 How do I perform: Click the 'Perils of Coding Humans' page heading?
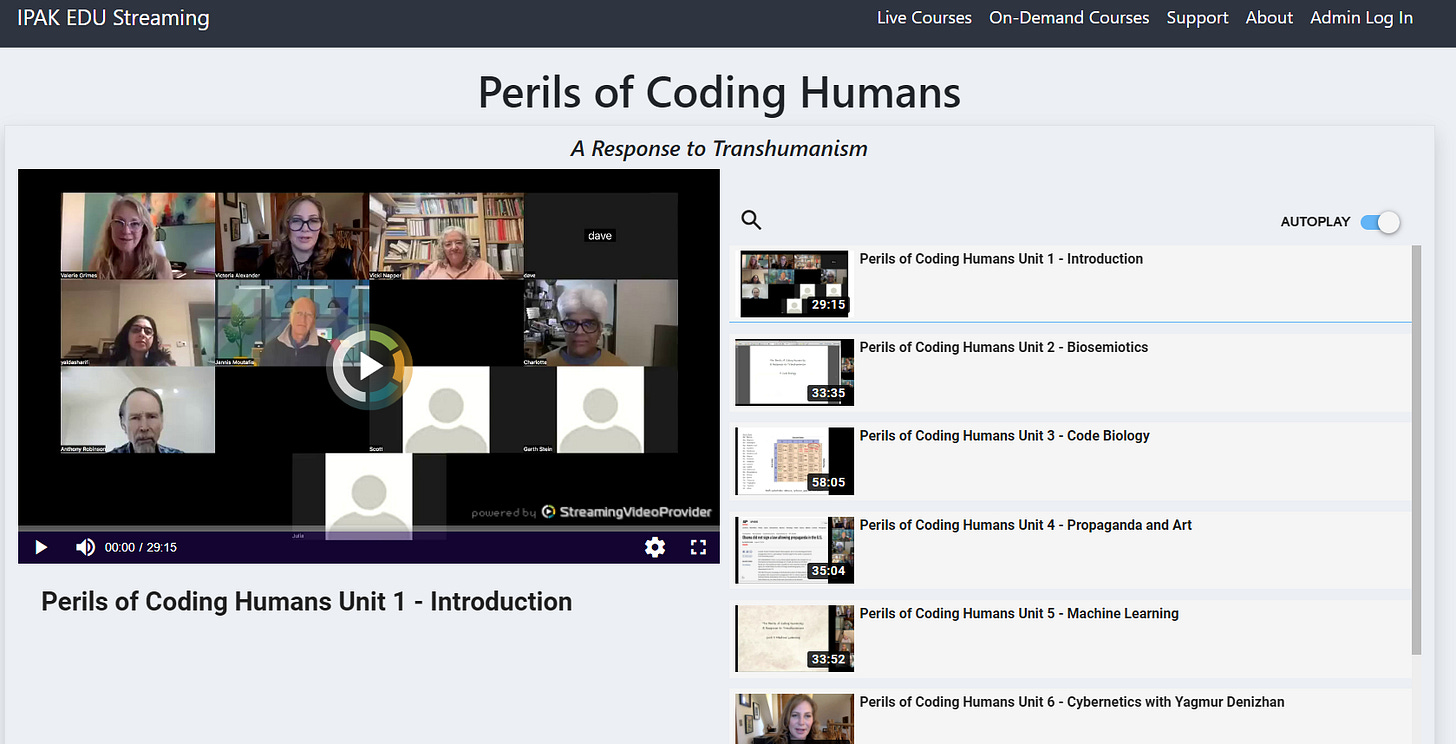(x=719, y=92)
